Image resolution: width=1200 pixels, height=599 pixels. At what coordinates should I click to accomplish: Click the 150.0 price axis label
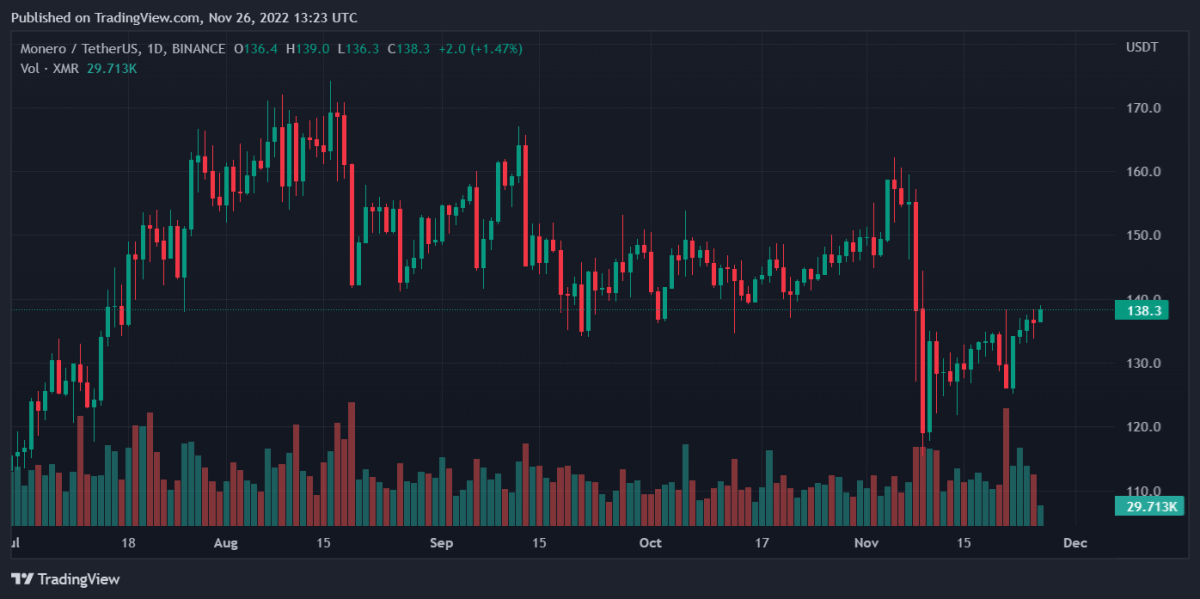pos(1143,236)
